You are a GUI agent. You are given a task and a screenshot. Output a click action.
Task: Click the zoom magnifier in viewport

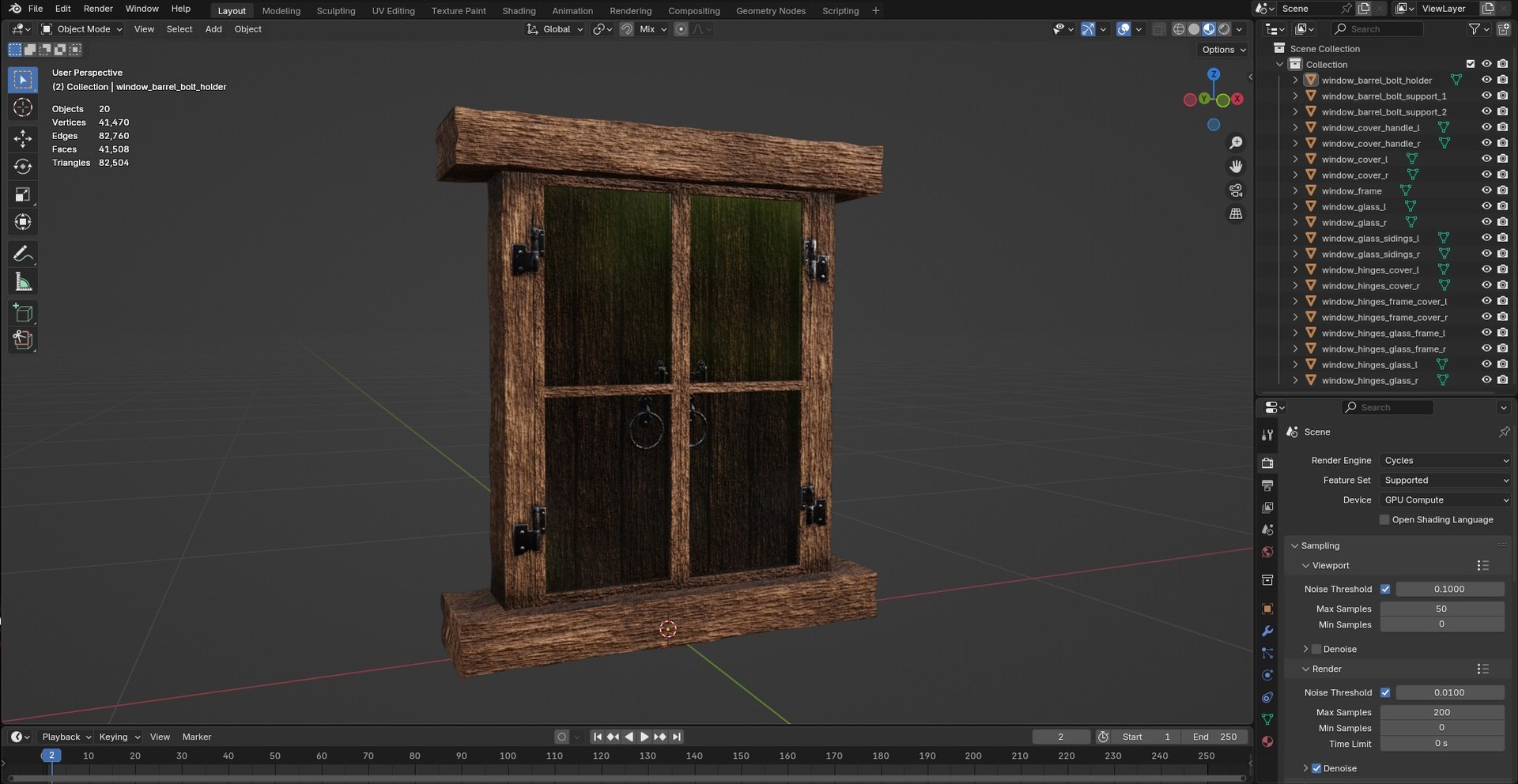(x=1236, y=143)
